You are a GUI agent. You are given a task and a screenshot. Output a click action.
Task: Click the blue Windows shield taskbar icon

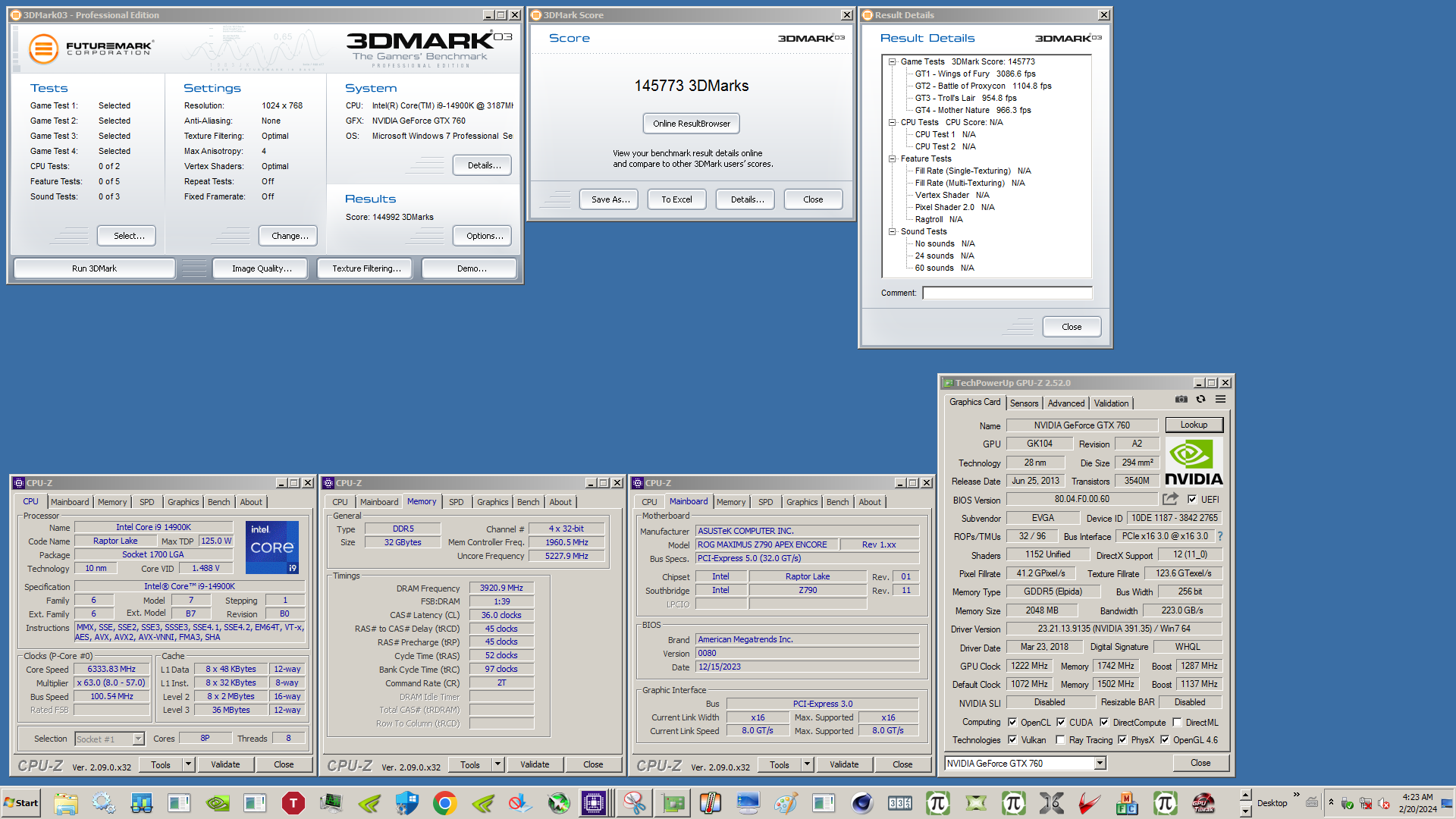(407, 803)
